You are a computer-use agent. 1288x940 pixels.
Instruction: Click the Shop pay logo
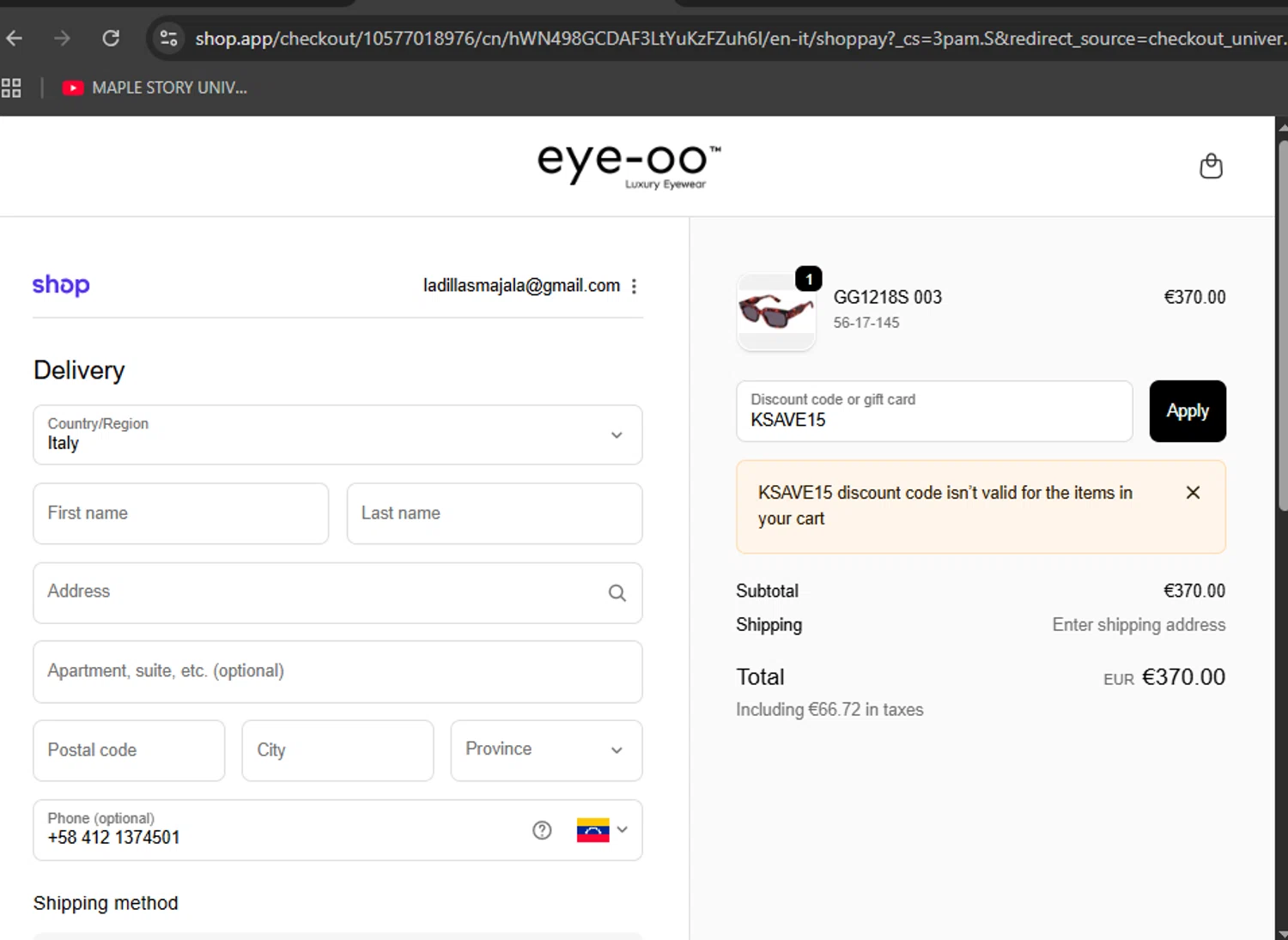(x=61, y=285)
